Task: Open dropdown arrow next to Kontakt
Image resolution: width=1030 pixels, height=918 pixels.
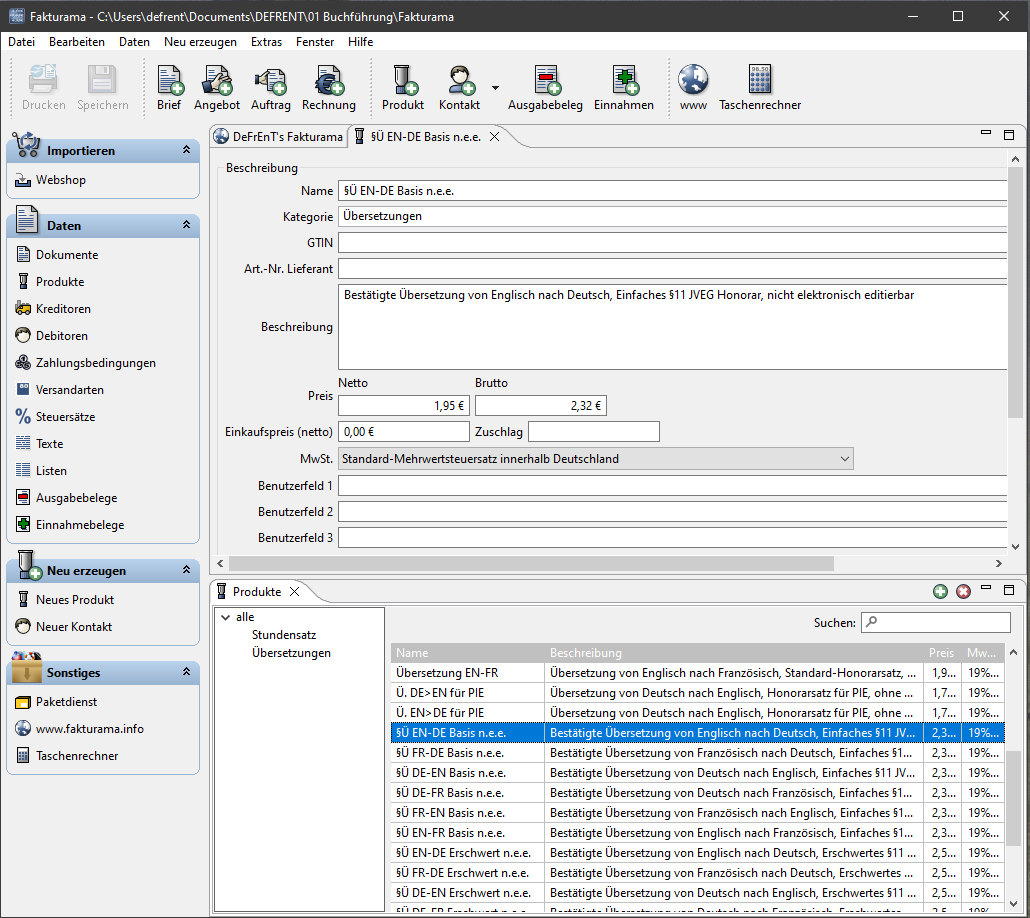Action: click(x=495, y=87)
